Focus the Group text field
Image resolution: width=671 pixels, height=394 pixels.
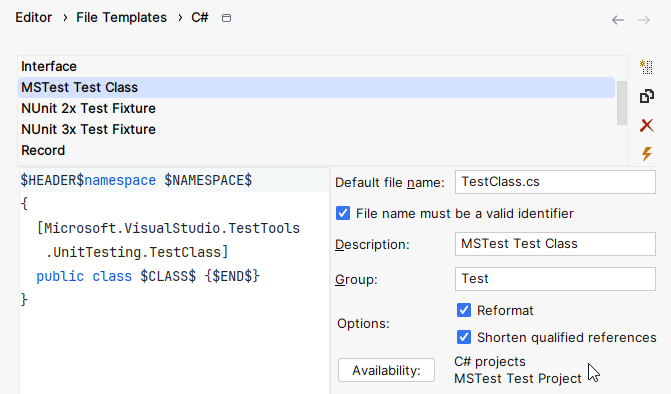pyautogui.click(x=555, y=279)
